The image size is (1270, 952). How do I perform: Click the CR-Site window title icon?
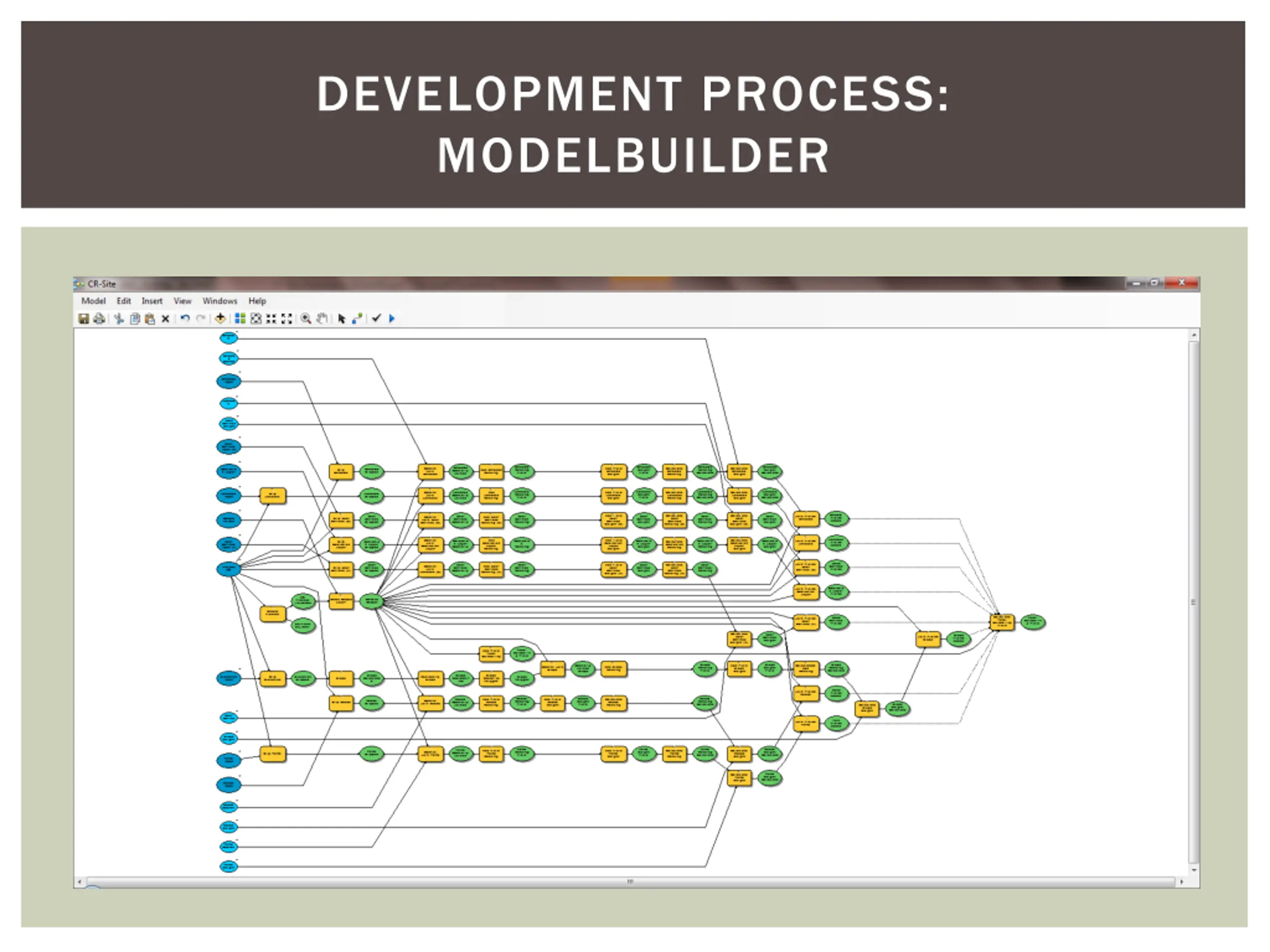click(x=79, y=284)
